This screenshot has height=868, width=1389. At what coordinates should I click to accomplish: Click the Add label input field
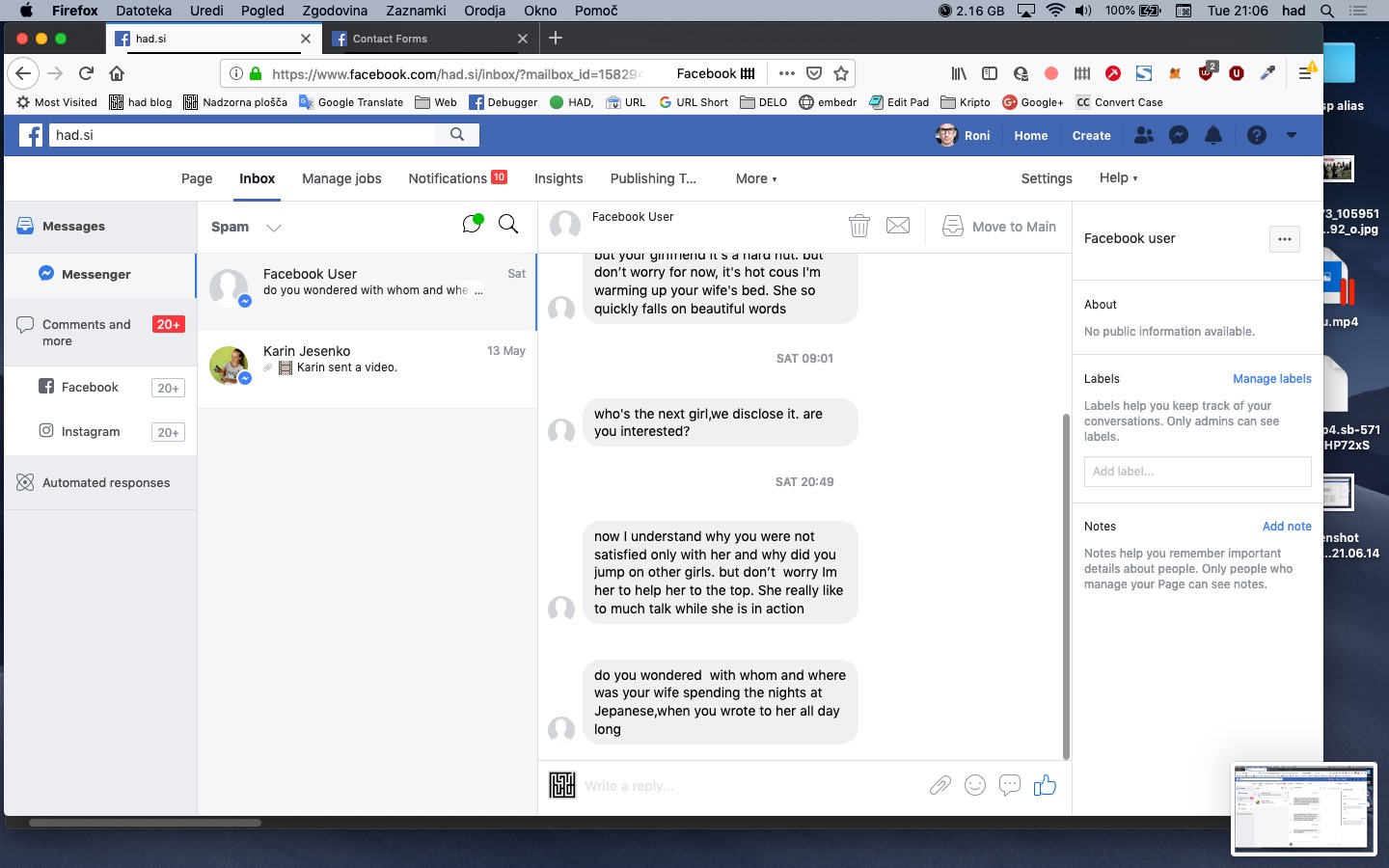pyautogui.click(x=1197, y=472)
